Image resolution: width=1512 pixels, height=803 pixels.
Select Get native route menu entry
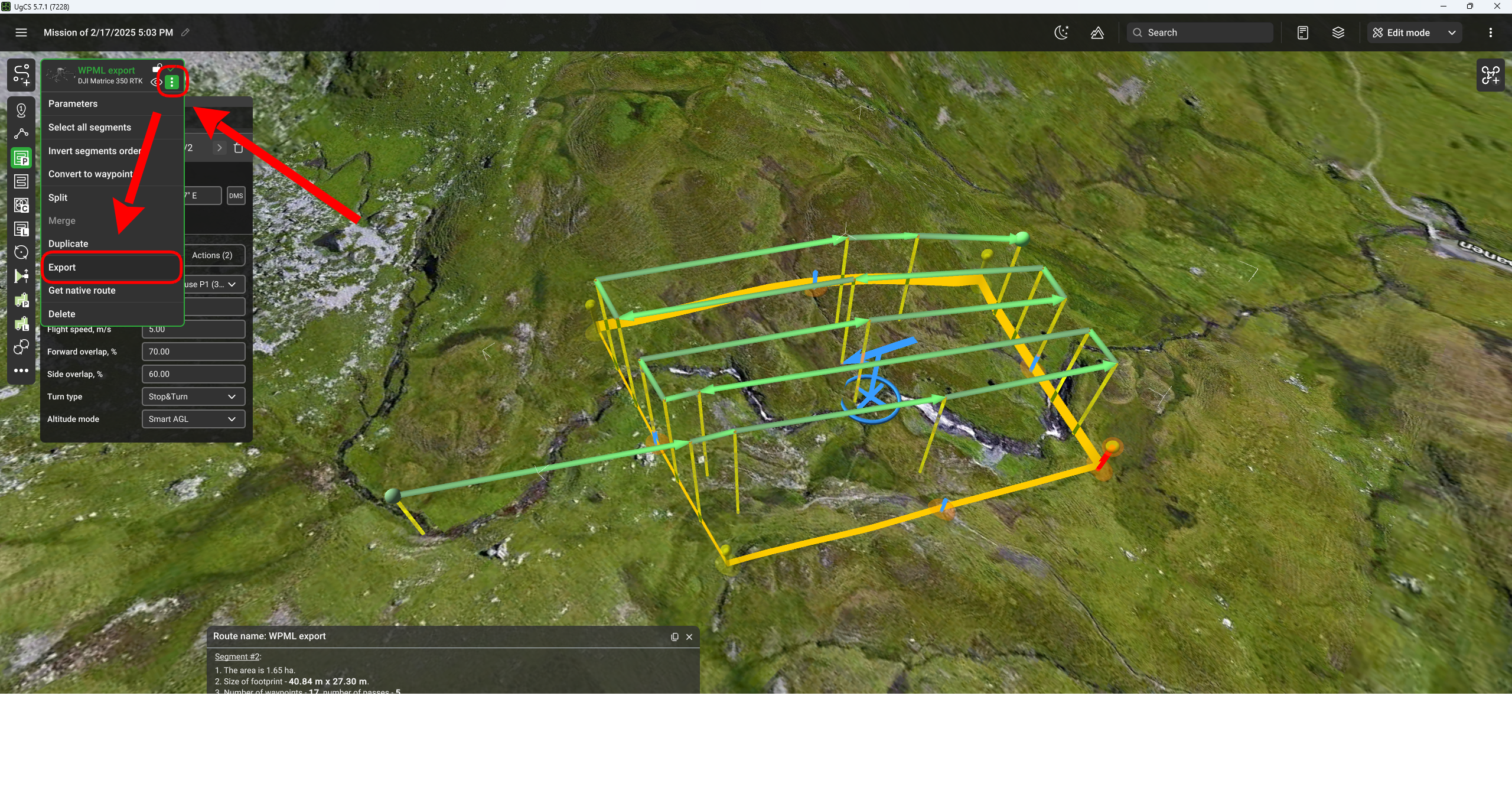point(82,291)
